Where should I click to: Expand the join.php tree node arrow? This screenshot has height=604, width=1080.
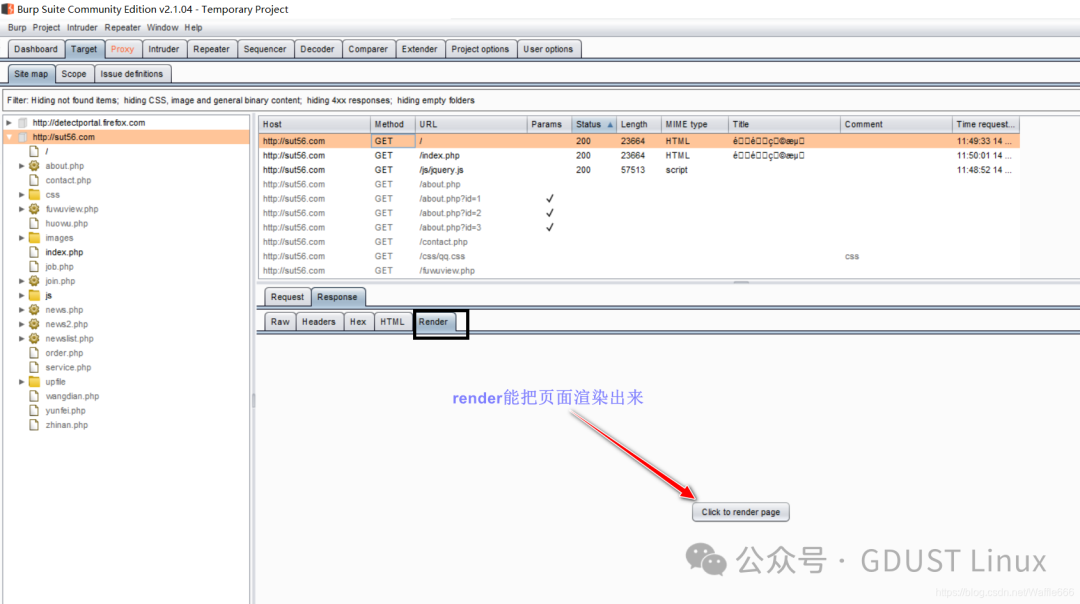21,281
